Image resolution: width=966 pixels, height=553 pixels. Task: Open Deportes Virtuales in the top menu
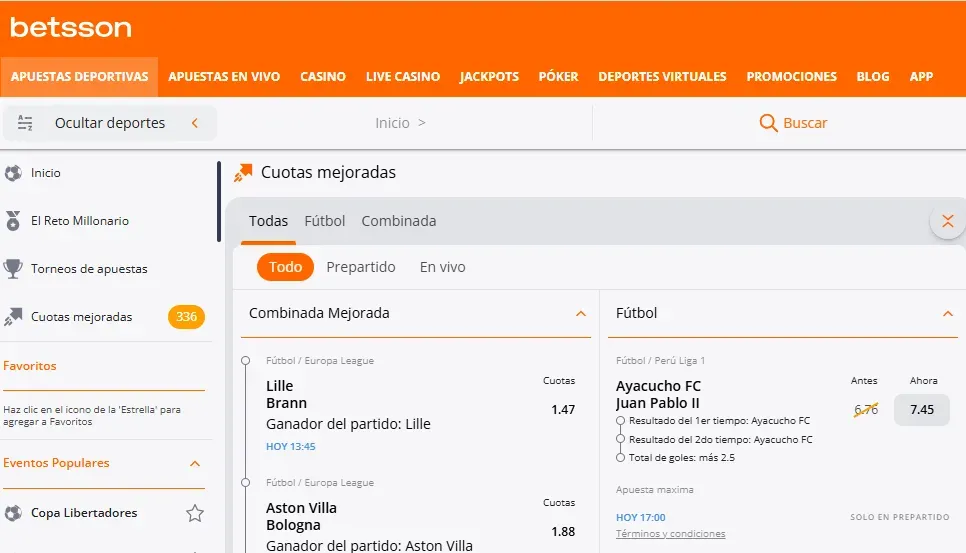pyautogui.click(x=662, y=77)
